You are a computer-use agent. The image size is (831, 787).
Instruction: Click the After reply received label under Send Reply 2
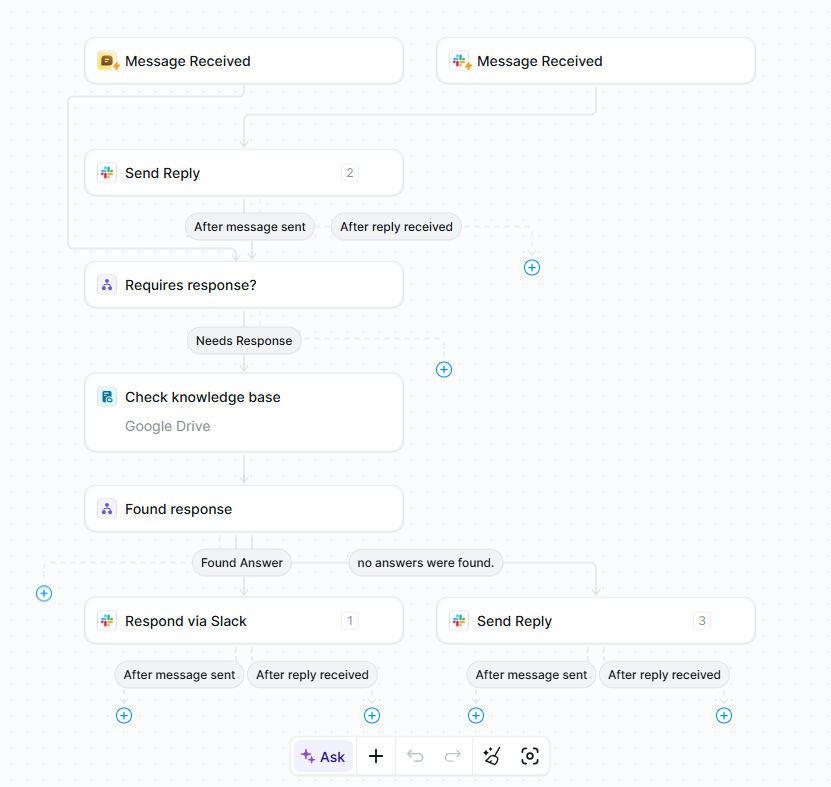tap(396, 227)
